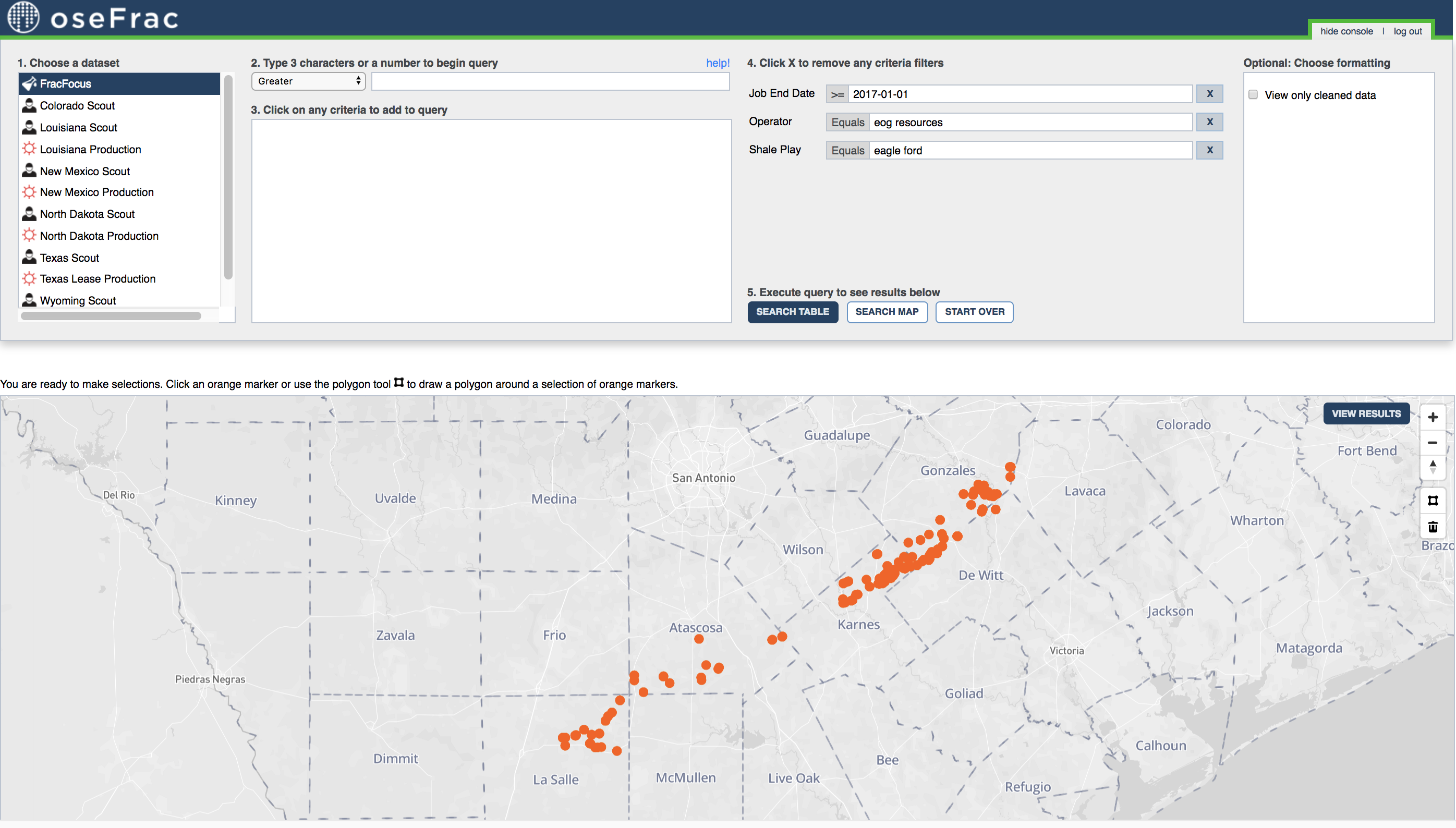Viewport: 1456px width, 828px height.
Task: Click the Equals operator on Shale Play
Action: tap(847, 150)
